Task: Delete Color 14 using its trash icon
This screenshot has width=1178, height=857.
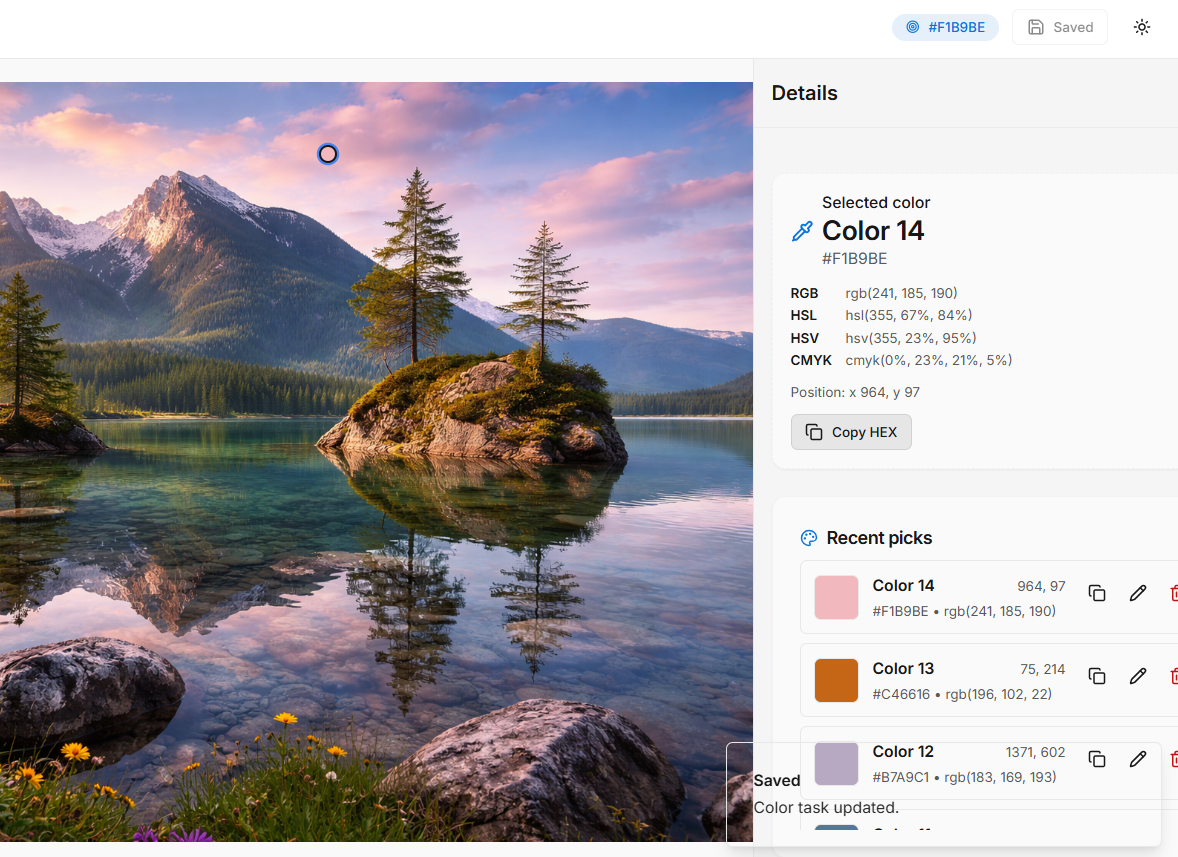Action: [x=1173, y=593]
